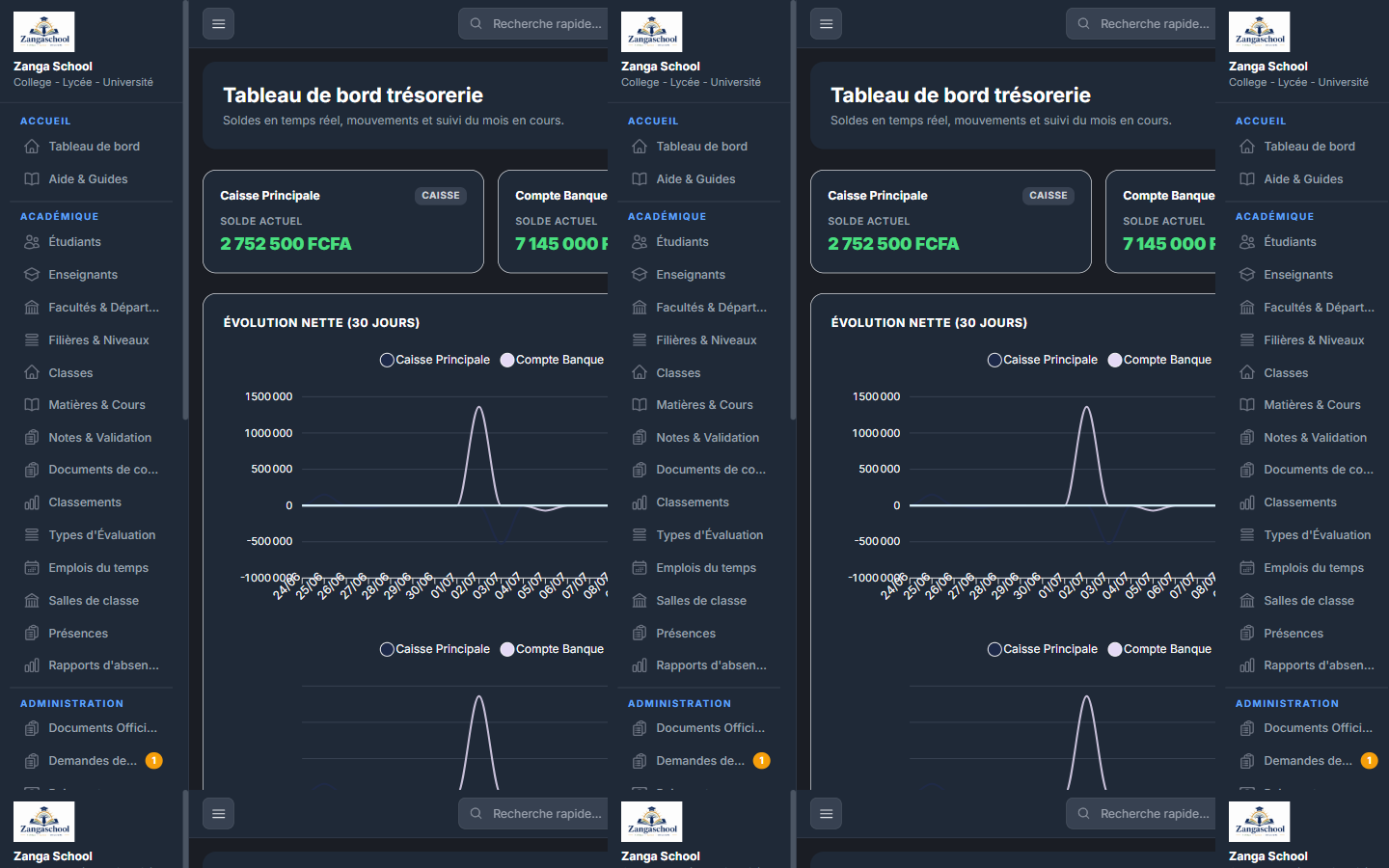Open Filières & Niveaux in the leftmost sidebar
The image size is (1389, 868).
tap(92, 340)
